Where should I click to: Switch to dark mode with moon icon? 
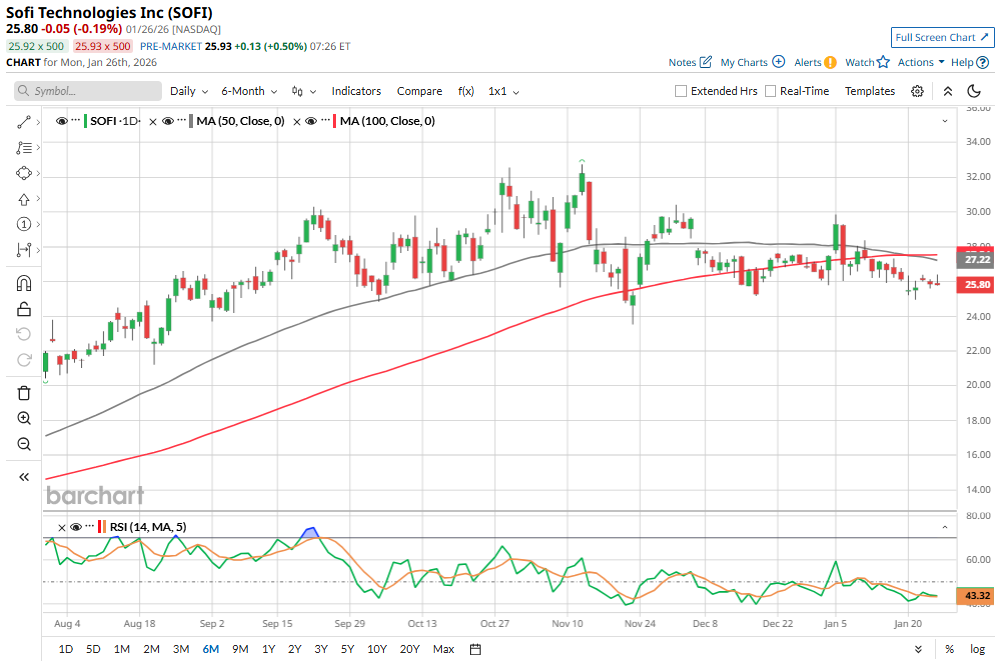pyautogui.click(x=974, y=91)
